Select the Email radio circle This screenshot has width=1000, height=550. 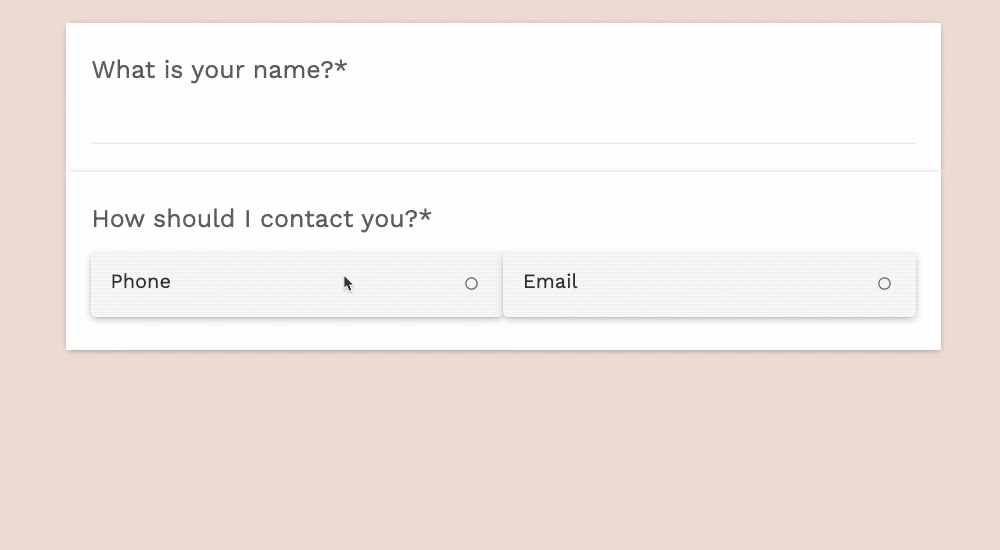click(884, 284)
